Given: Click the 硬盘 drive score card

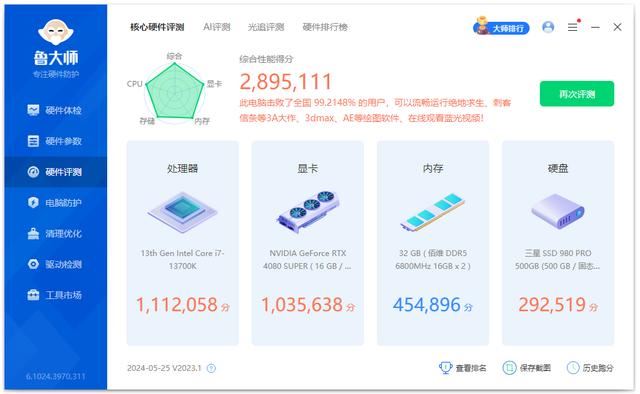Looking at the screenshot, I should point(558,243).
